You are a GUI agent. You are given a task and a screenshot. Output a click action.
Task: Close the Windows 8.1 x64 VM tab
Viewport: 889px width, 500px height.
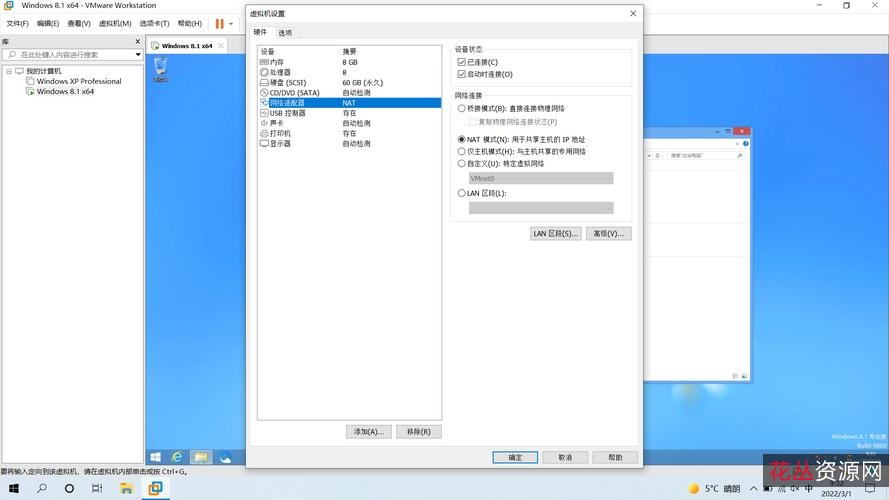click(x=221, y=46)
